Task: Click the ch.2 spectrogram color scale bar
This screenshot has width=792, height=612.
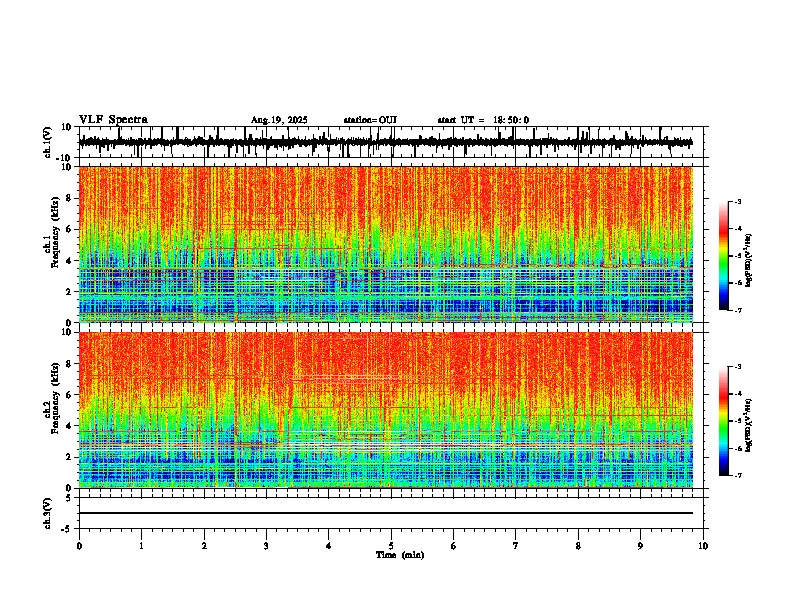Action: (723, 421)
